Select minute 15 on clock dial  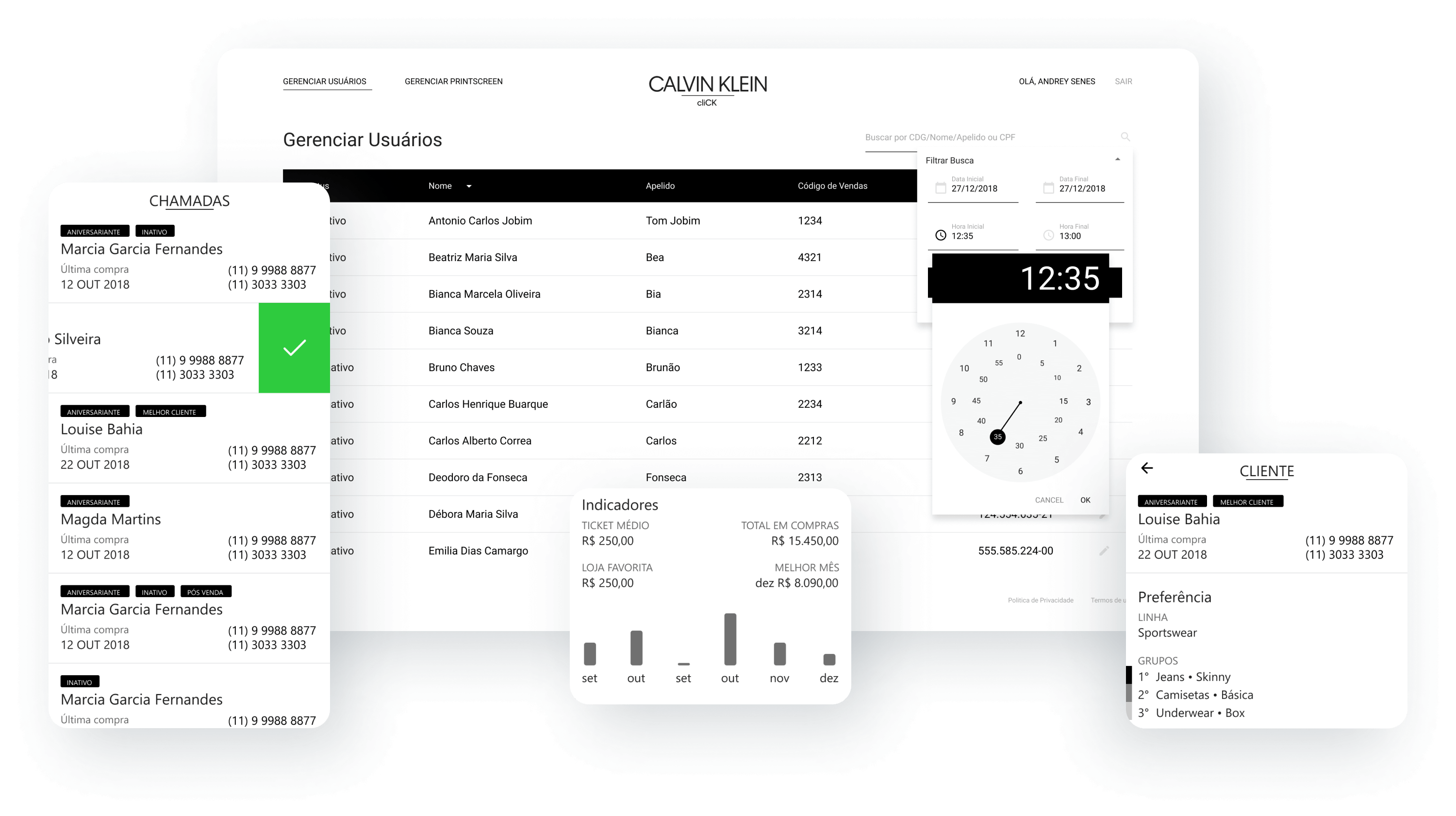pos(1063,401)
